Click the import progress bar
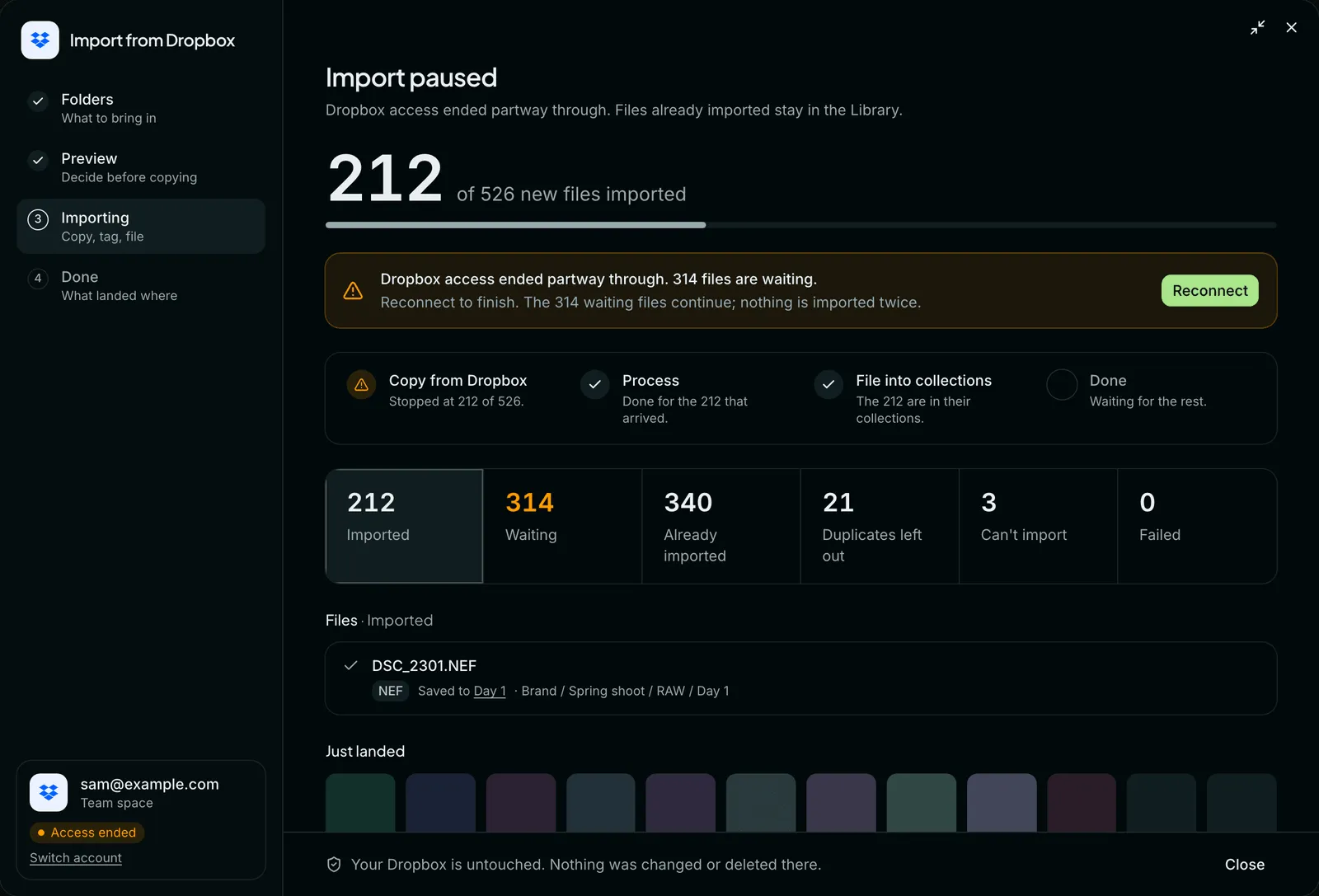1319x896 pixels. point(800,225)
